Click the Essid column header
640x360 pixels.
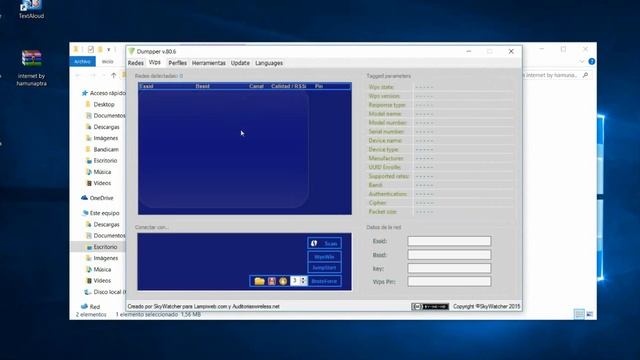coord(147,86)
